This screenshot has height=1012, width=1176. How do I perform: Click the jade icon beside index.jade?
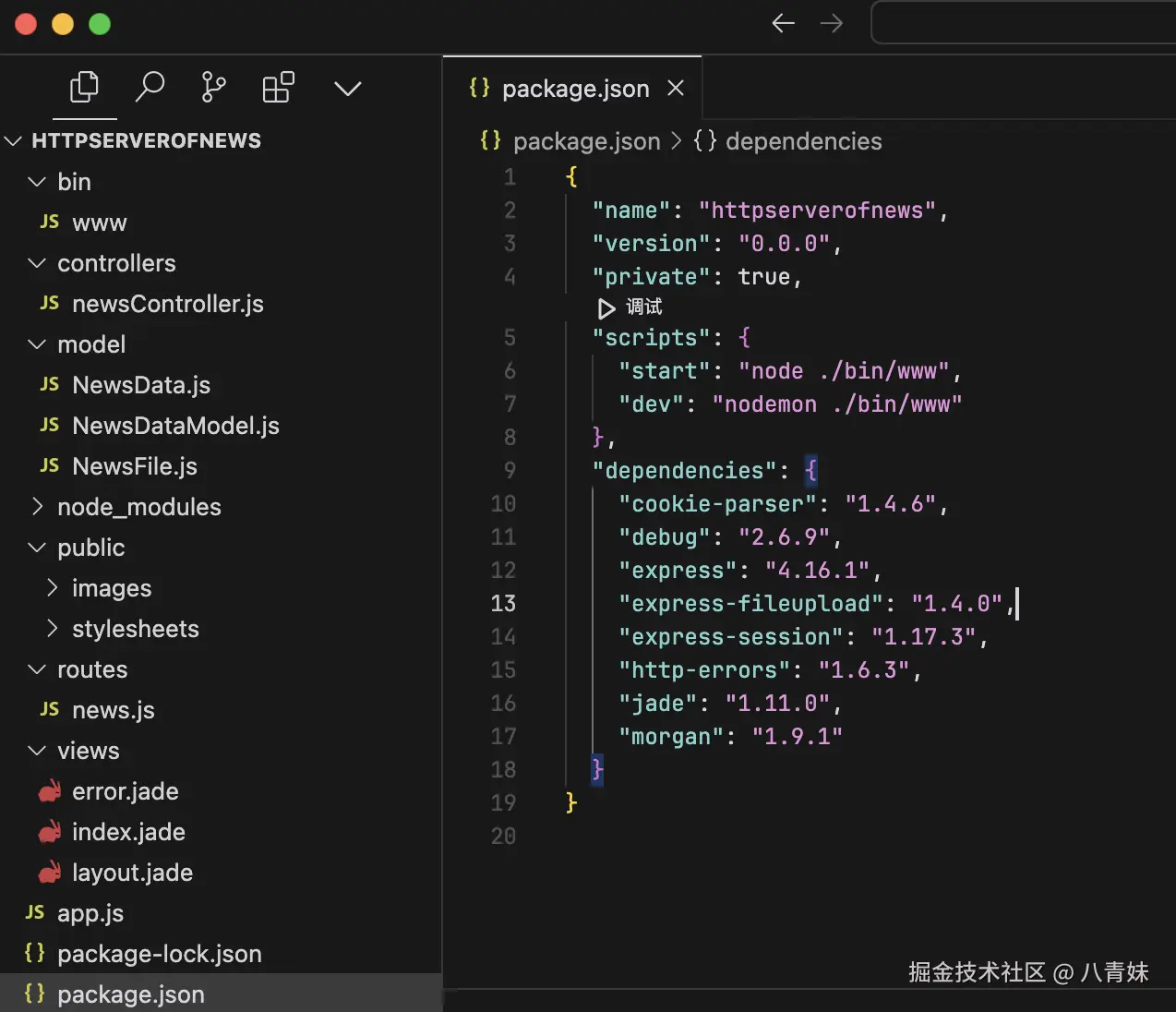[50, 831]
